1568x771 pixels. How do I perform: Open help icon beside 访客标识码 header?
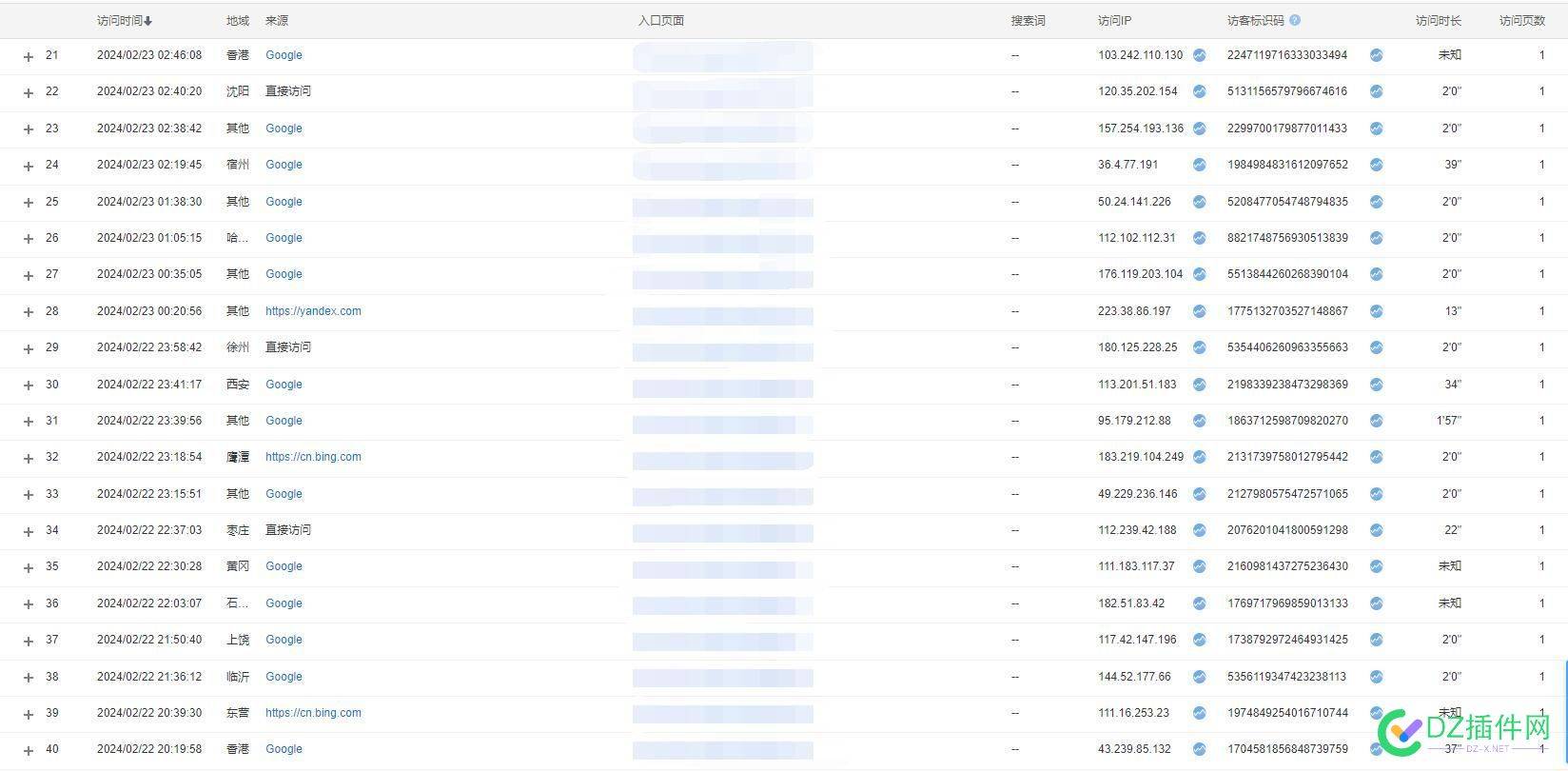[1295, 20]
